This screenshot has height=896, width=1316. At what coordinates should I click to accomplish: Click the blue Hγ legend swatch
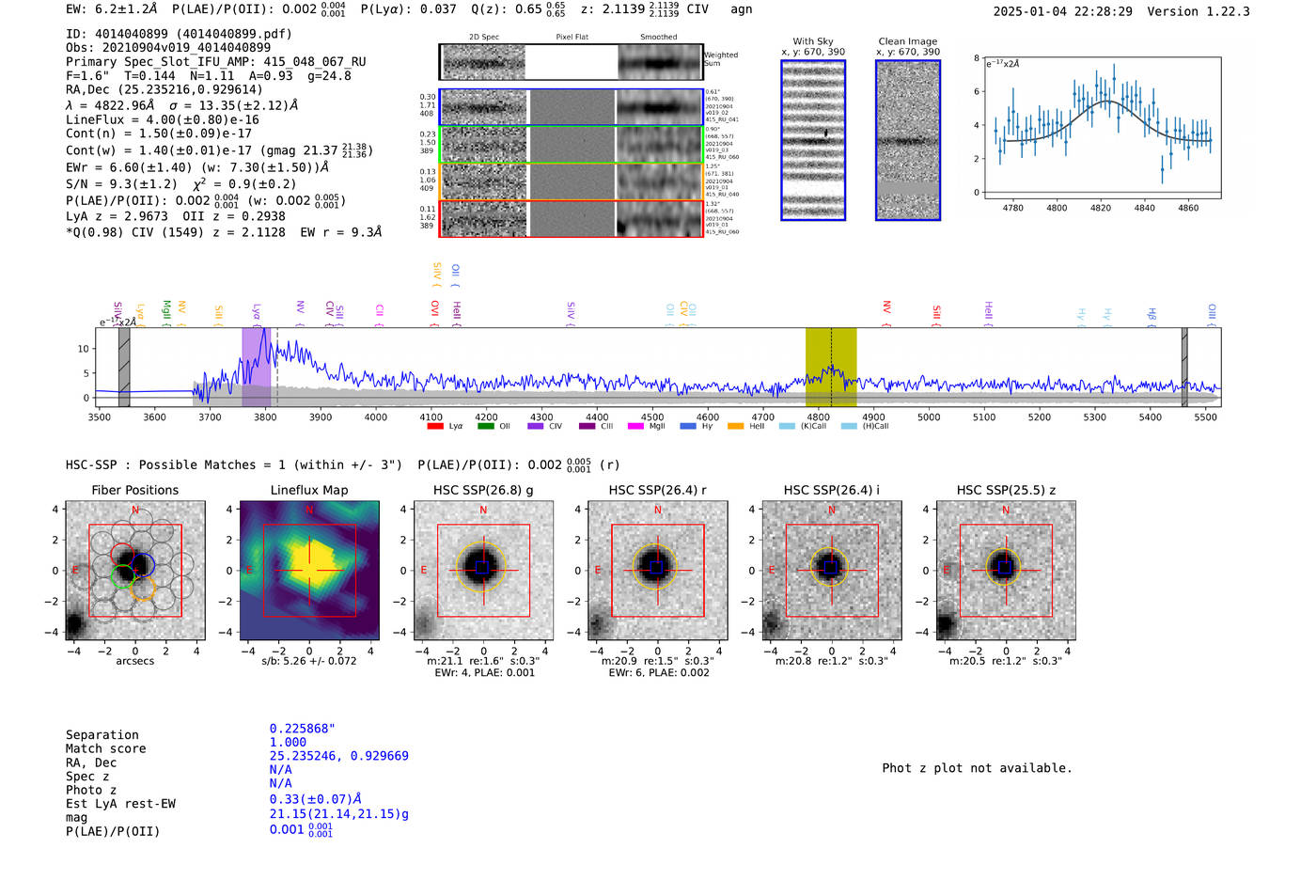(x=688, y=426)
